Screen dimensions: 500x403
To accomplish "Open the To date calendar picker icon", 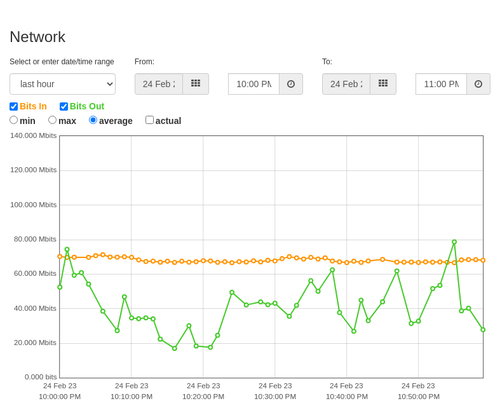I will (383, 84).
